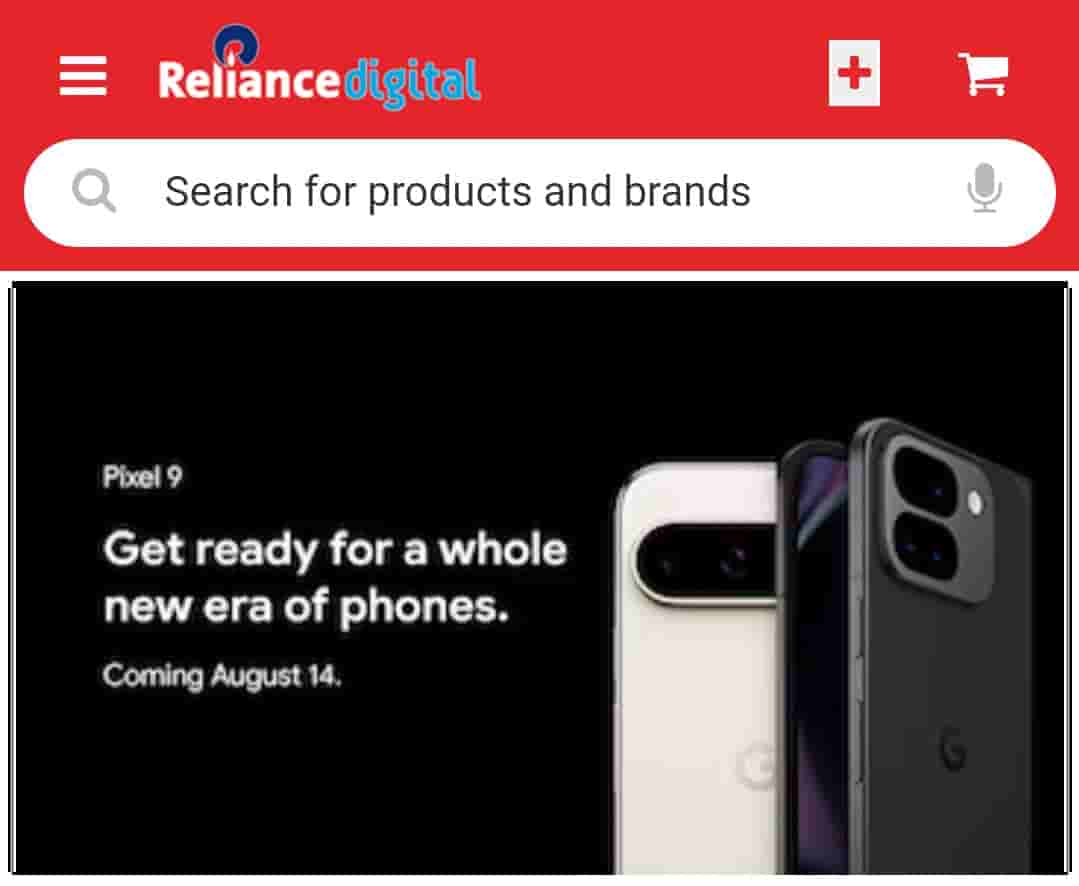Click the 'new era of phones.' line
Viewport: 1079px width, 886px height.
[x=306, y=607]
